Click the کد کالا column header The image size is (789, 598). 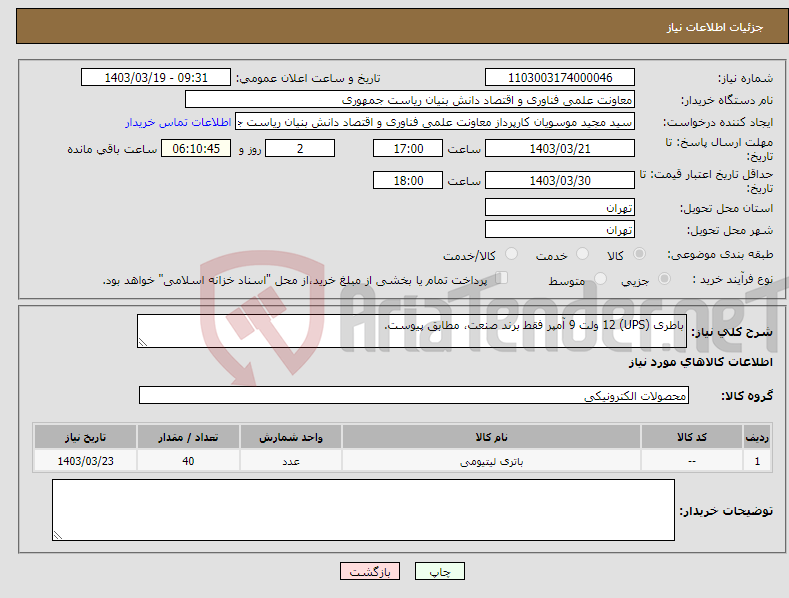coord(692,437)
